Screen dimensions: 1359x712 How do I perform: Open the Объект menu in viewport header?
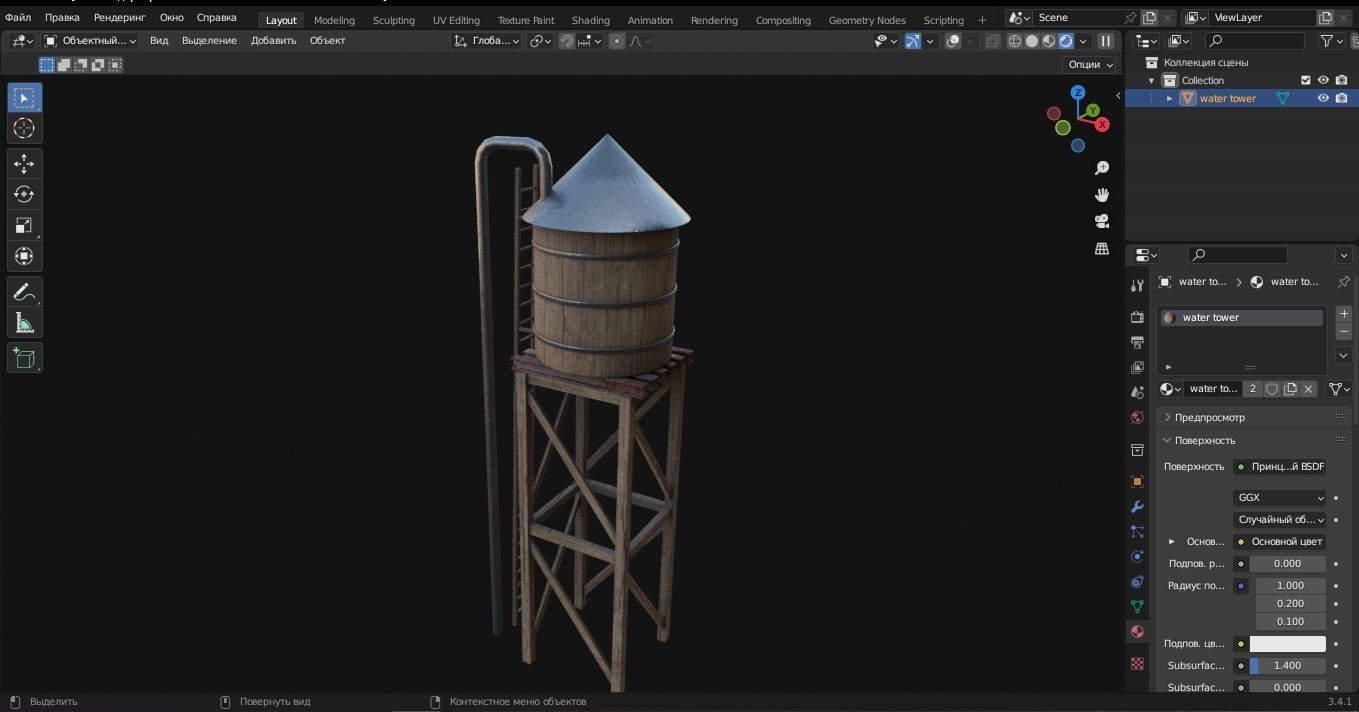point(327,41)
